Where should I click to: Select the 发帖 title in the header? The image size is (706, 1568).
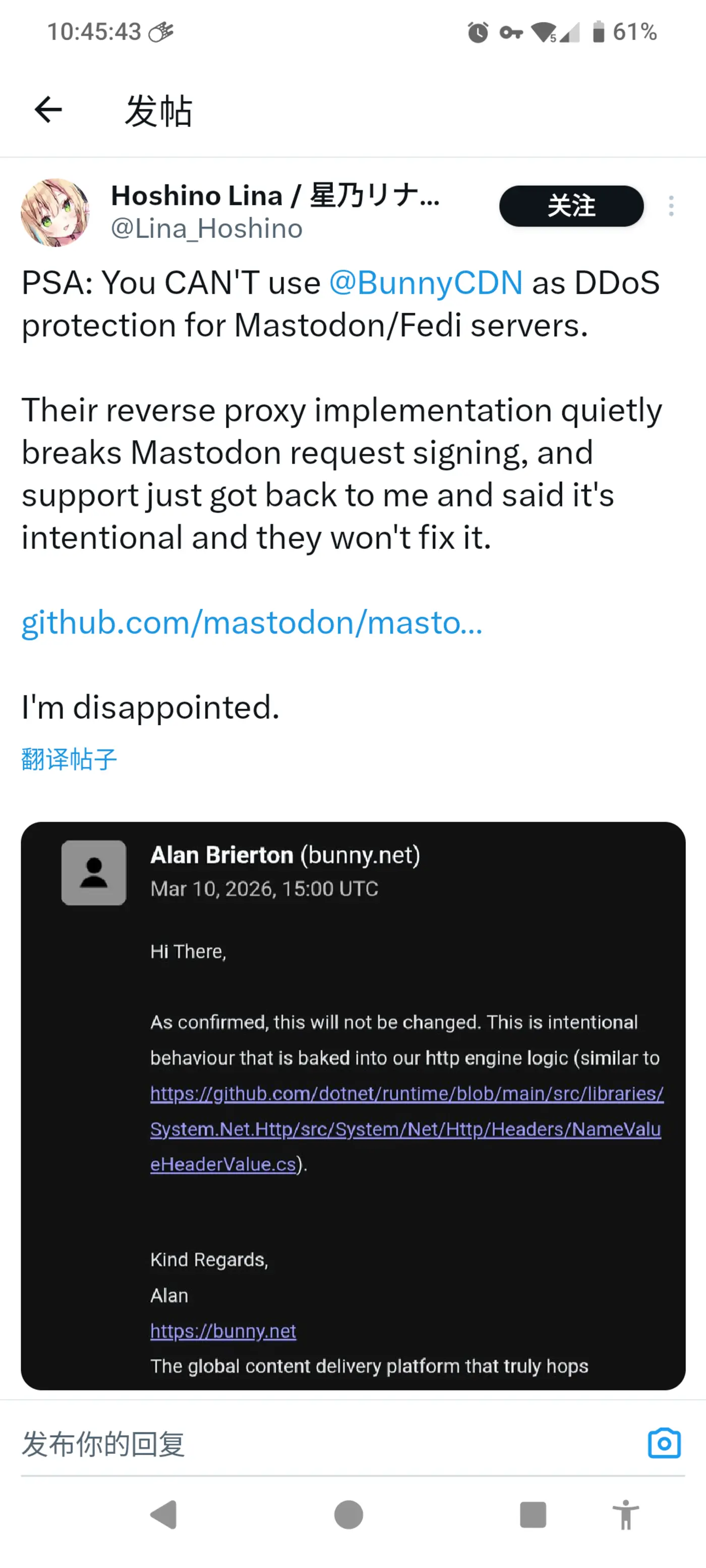point(159,110)
